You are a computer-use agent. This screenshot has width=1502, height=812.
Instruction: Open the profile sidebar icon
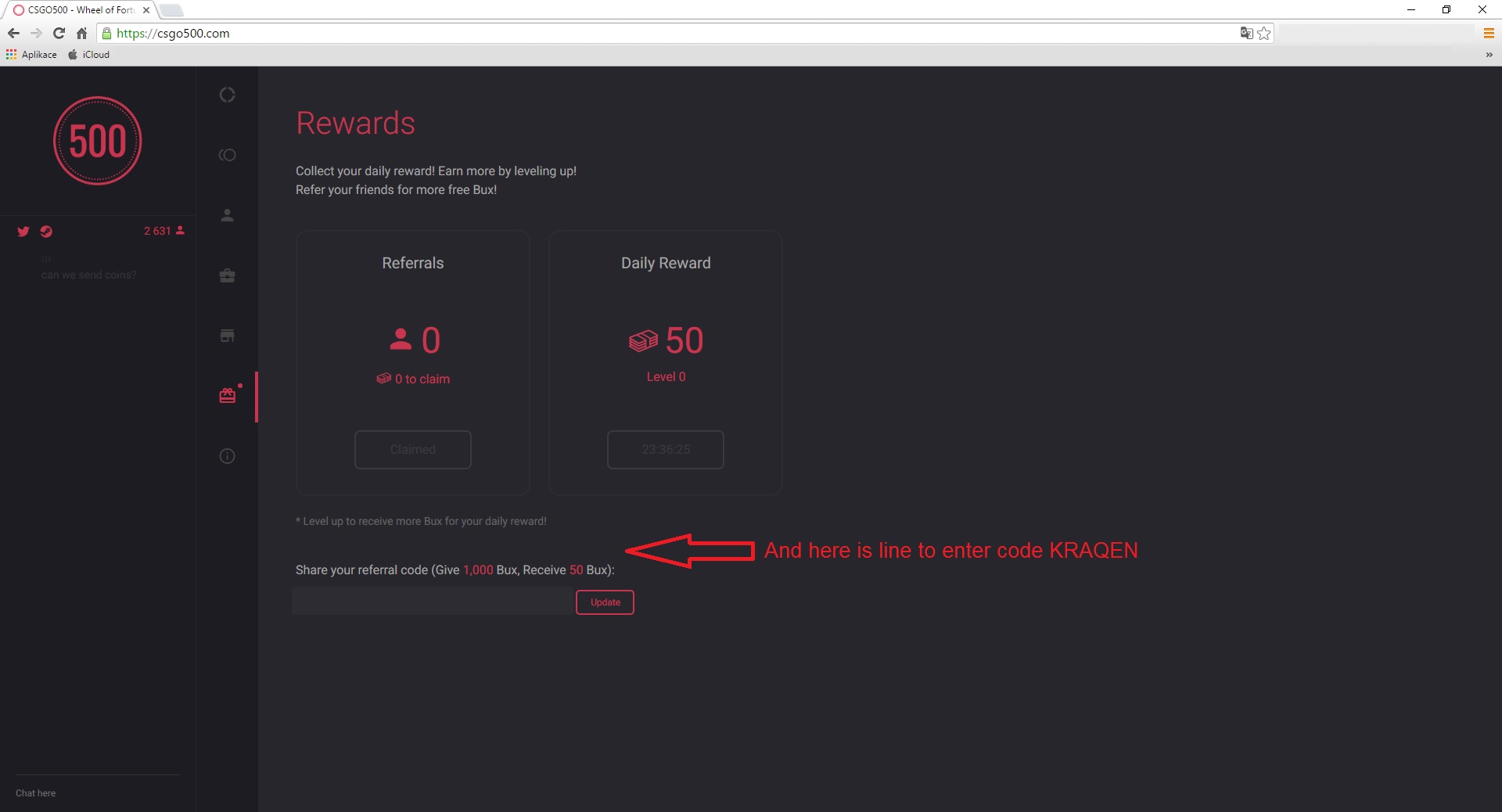pyautogui.click(x=227, y=215)
